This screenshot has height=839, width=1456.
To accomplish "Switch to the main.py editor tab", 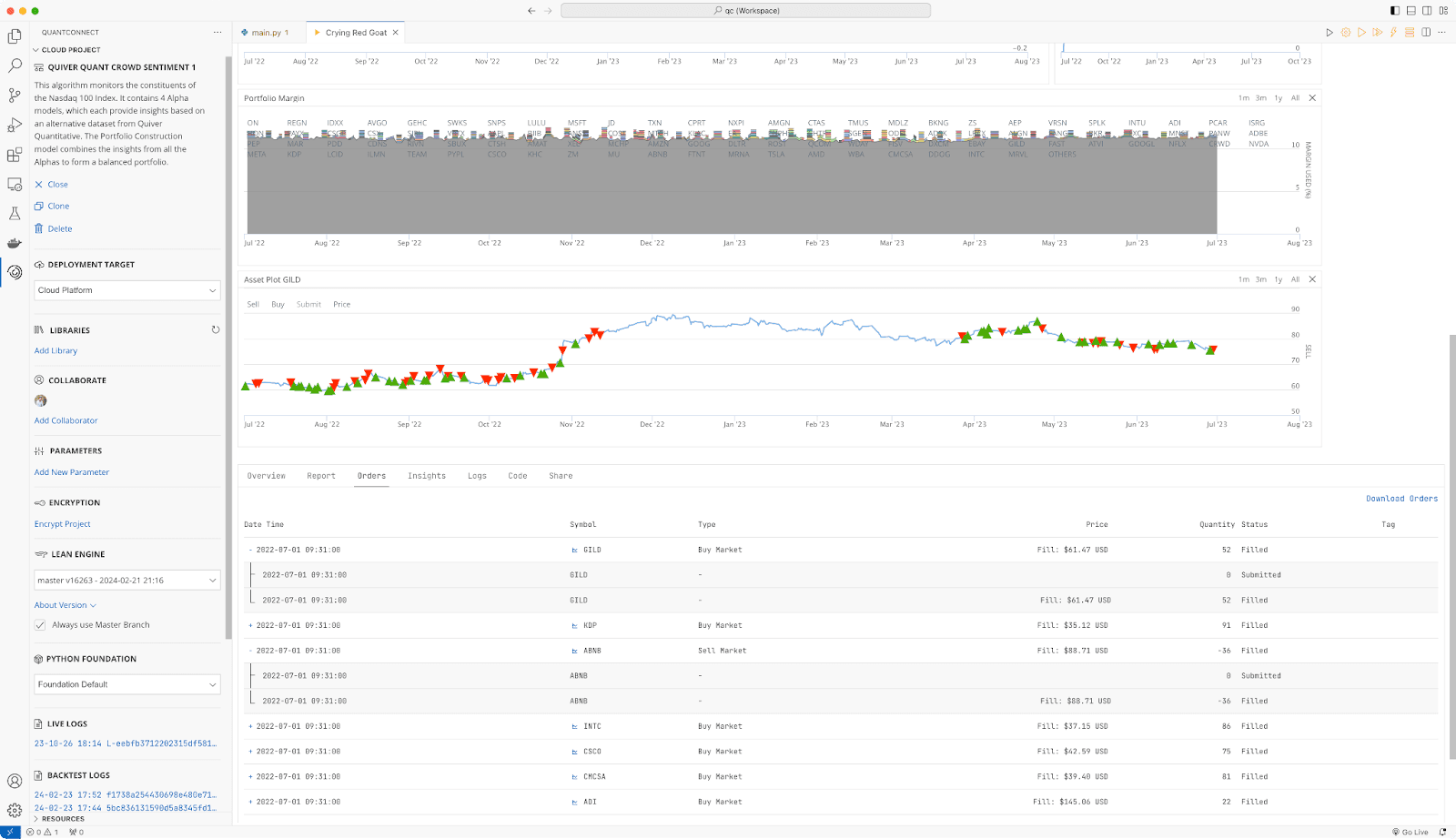I will click(x=266, y=33).
